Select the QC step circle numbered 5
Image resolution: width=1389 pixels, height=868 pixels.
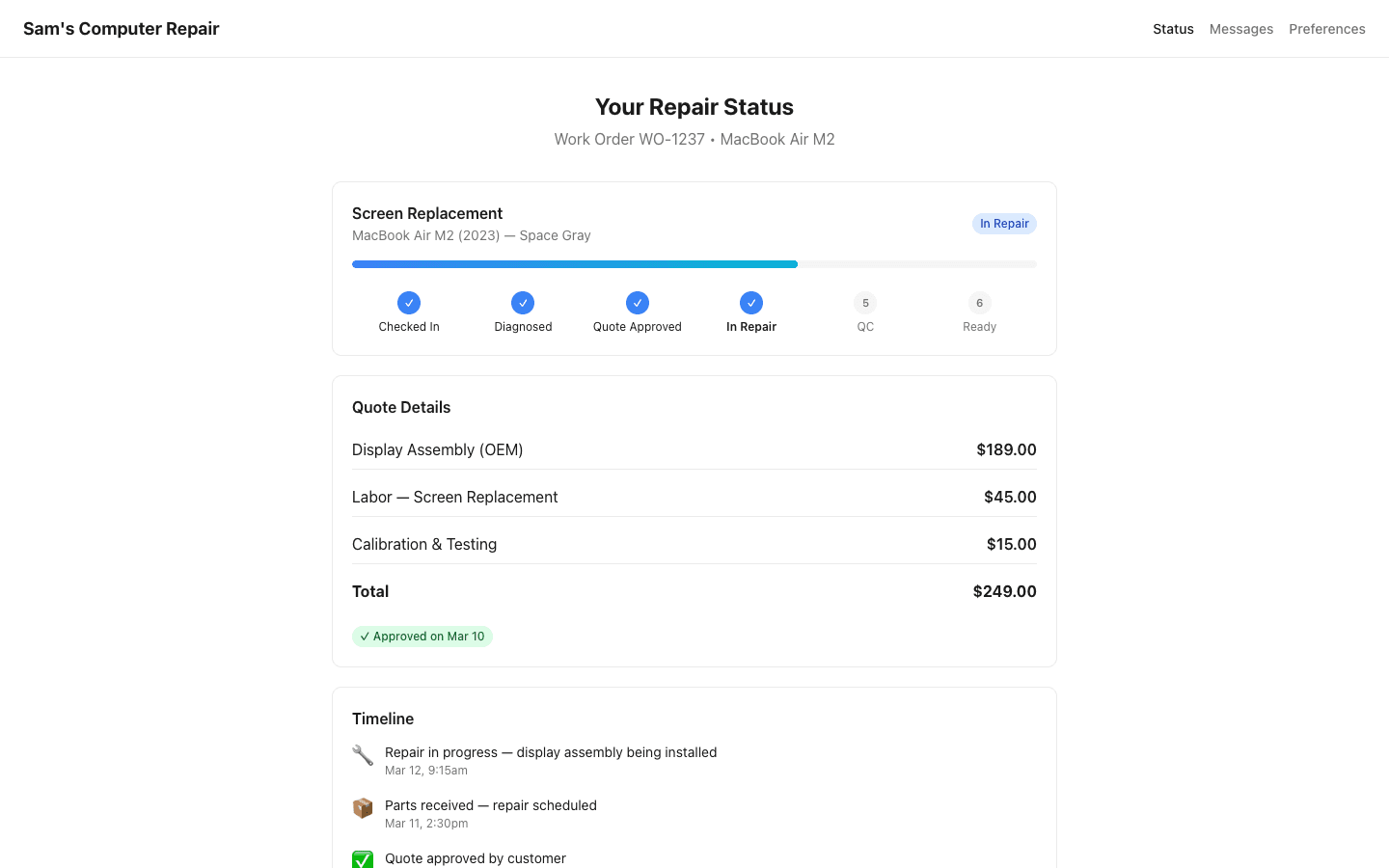[x=865, y=303]
